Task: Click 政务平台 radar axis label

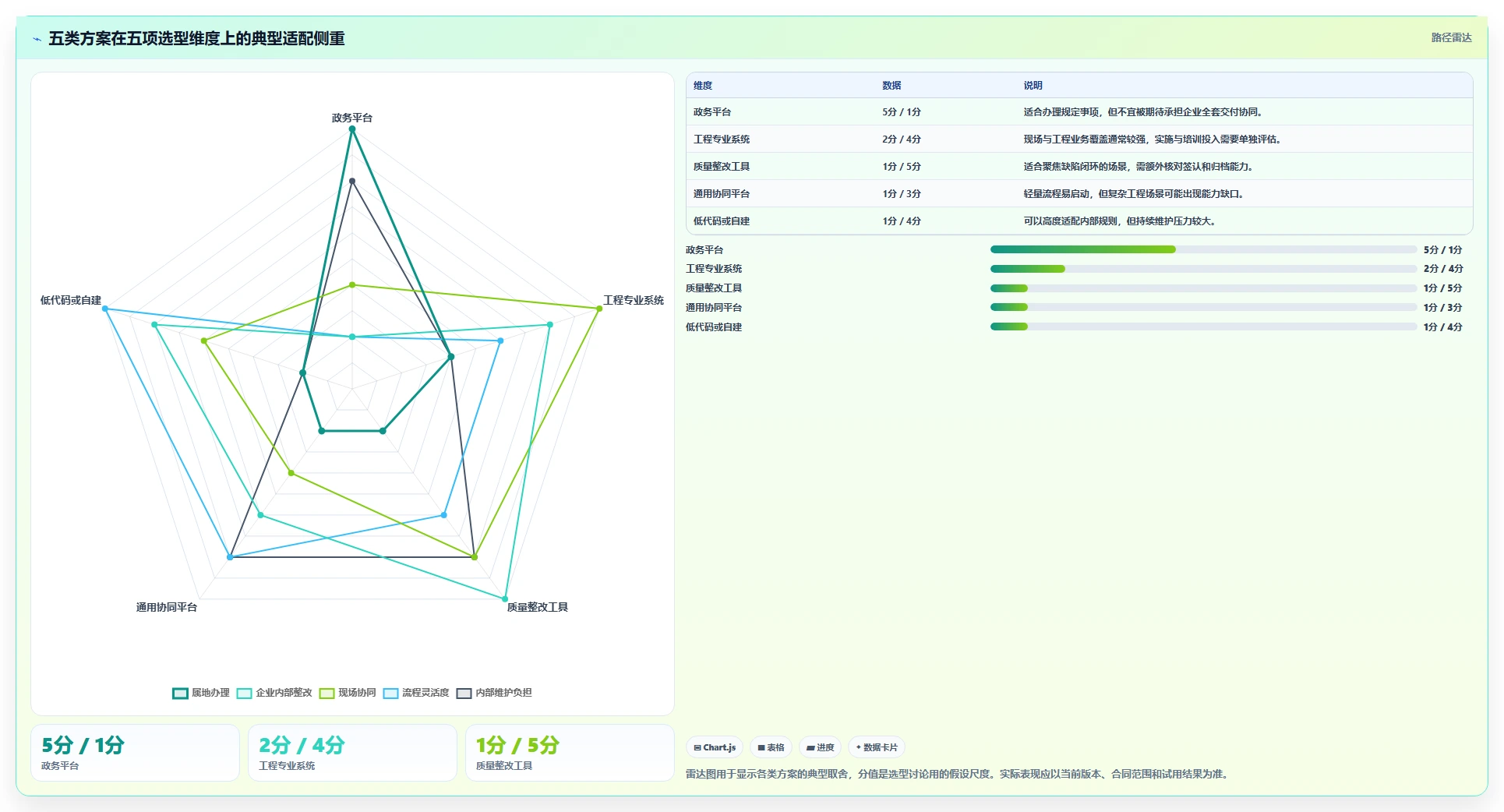Action: 352,118
